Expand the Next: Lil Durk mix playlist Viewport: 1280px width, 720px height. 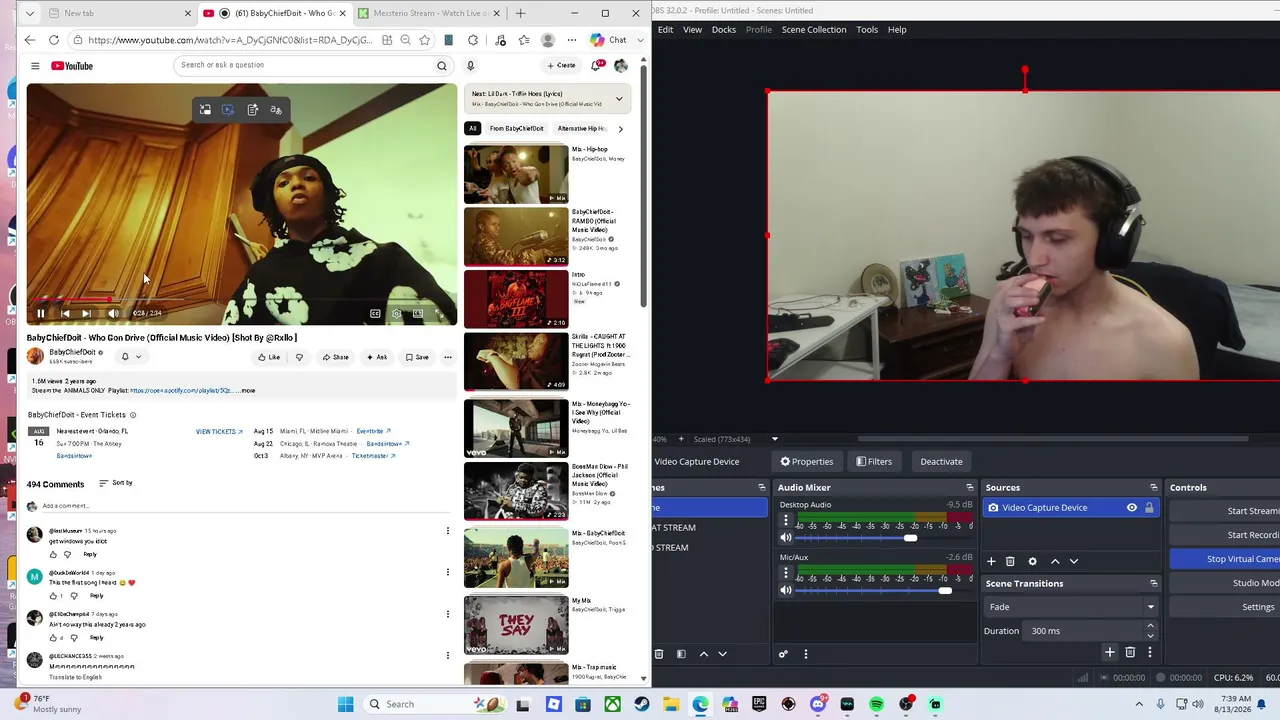[619, 99]
